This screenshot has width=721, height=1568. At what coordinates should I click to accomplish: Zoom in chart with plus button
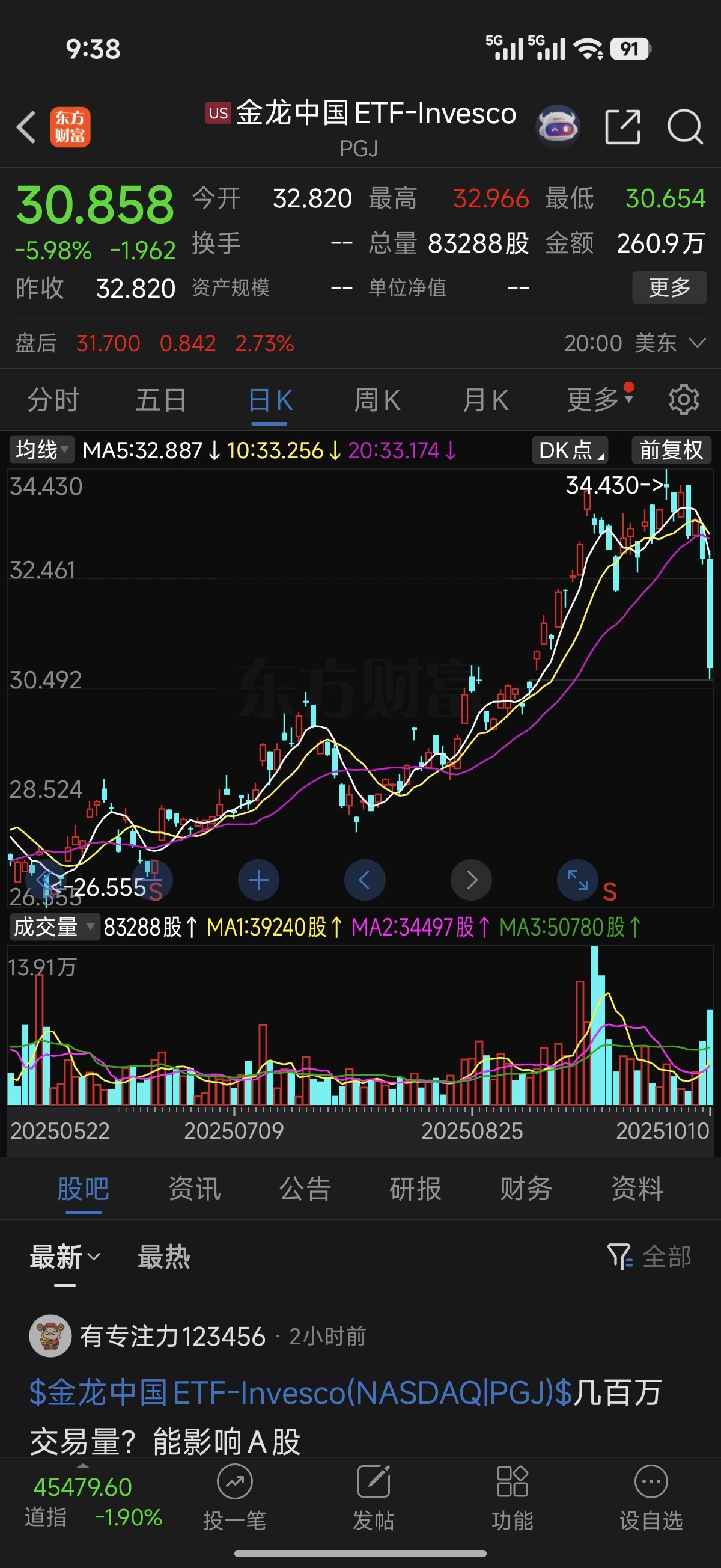[258, 880]
